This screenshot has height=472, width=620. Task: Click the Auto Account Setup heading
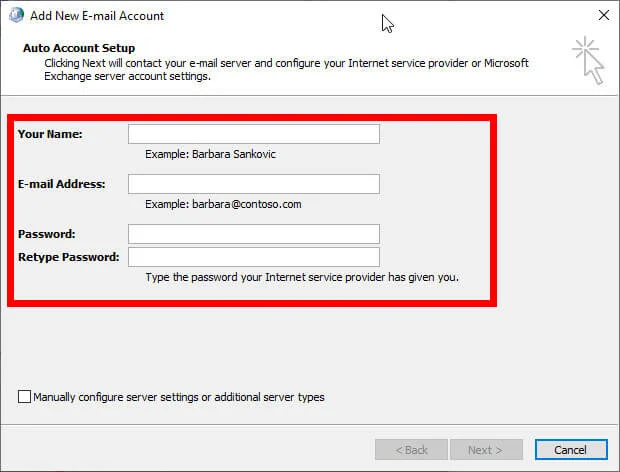(79, 48)
